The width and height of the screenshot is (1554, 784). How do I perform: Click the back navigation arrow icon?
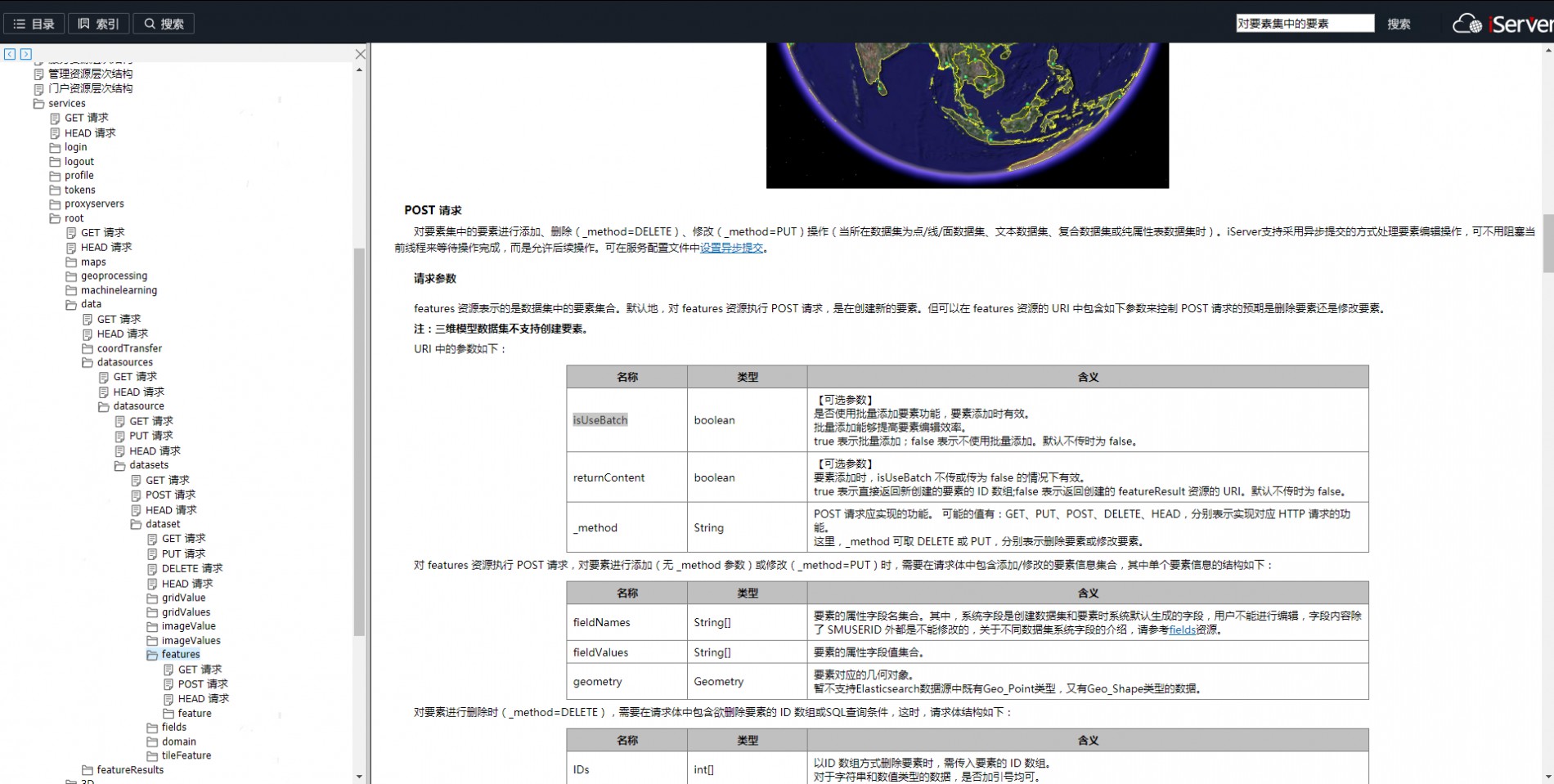(x=10, y=54)
